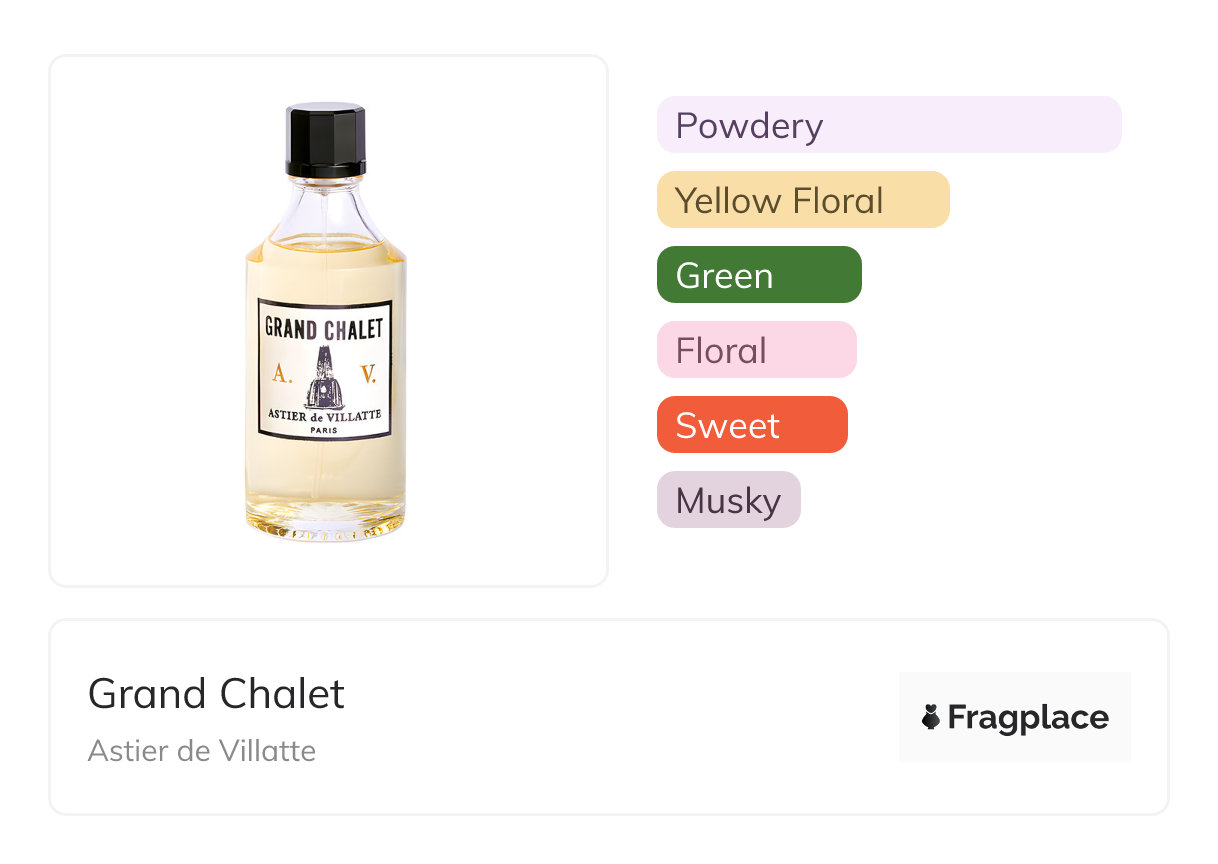Click the Fragplace perfume bottle logo icon

coord(931,717)
